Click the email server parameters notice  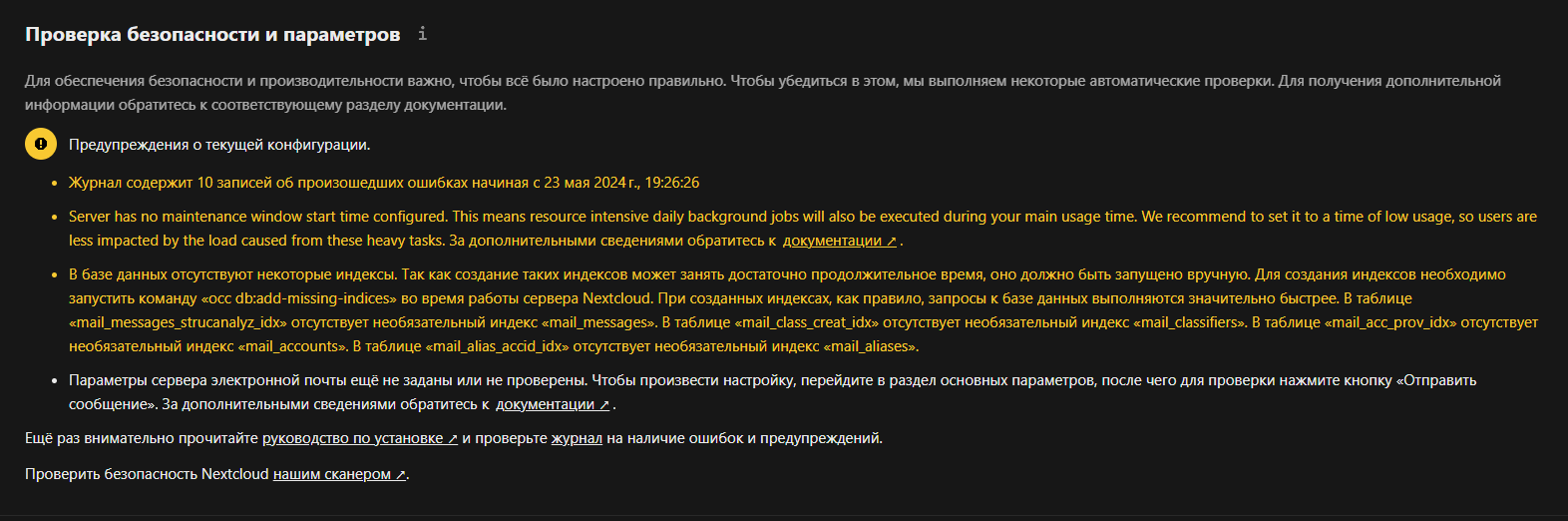click(x=773, y=392)
